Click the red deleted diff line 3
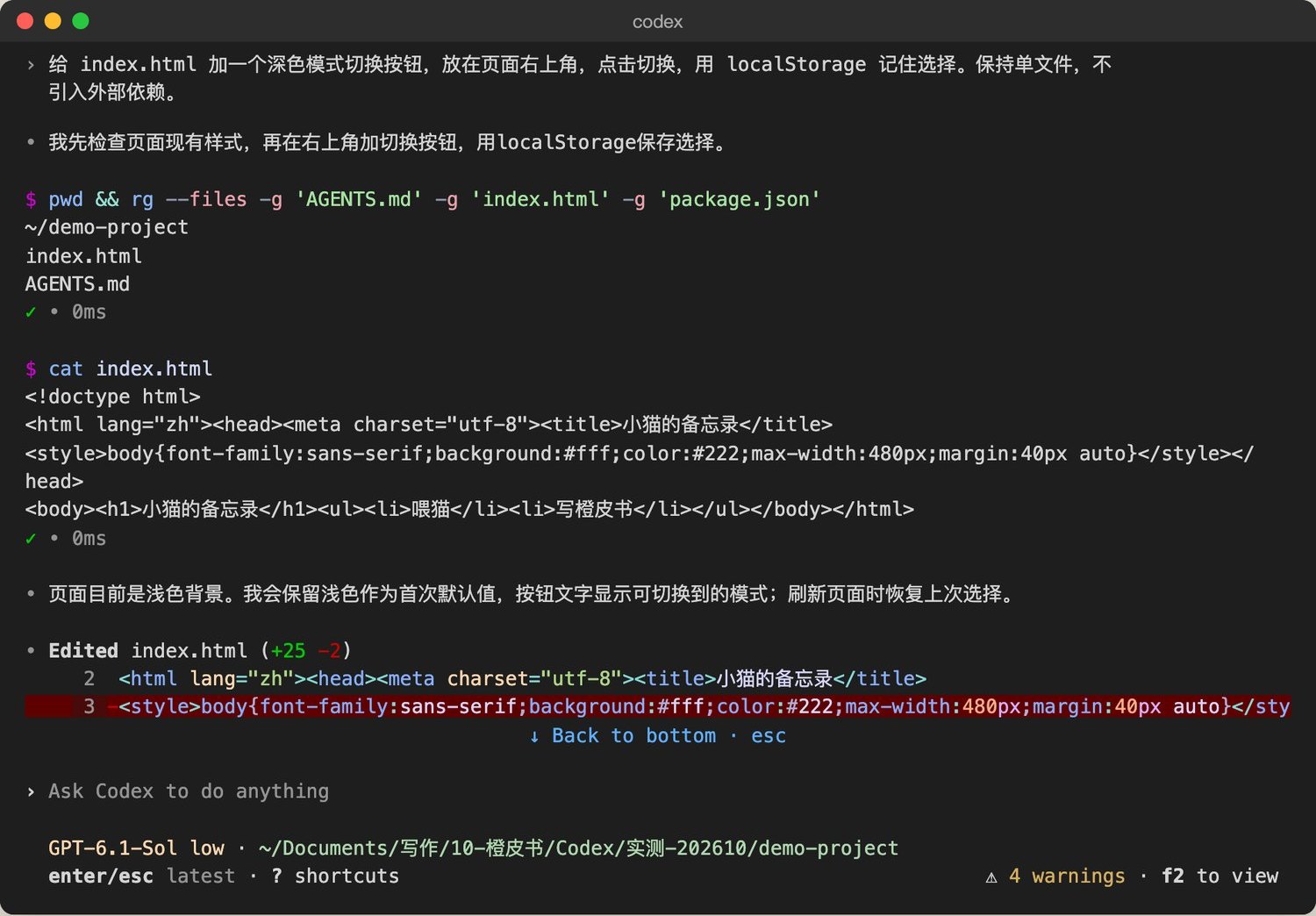Image resolution: width=1316 pixels, height=916 pixels. point(657,706)
